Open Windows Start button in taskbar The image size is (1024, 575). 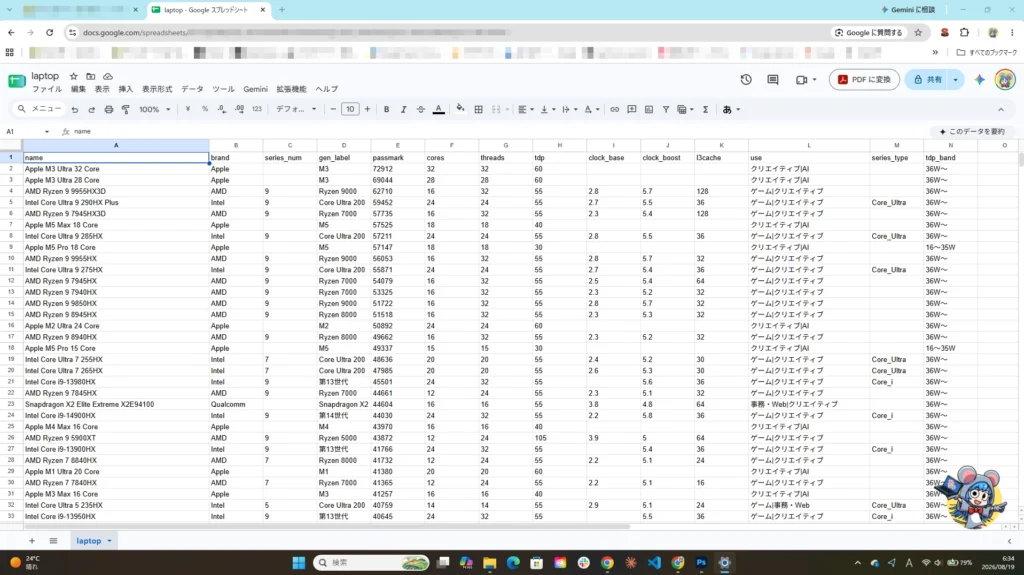click(x=298, y=563)
